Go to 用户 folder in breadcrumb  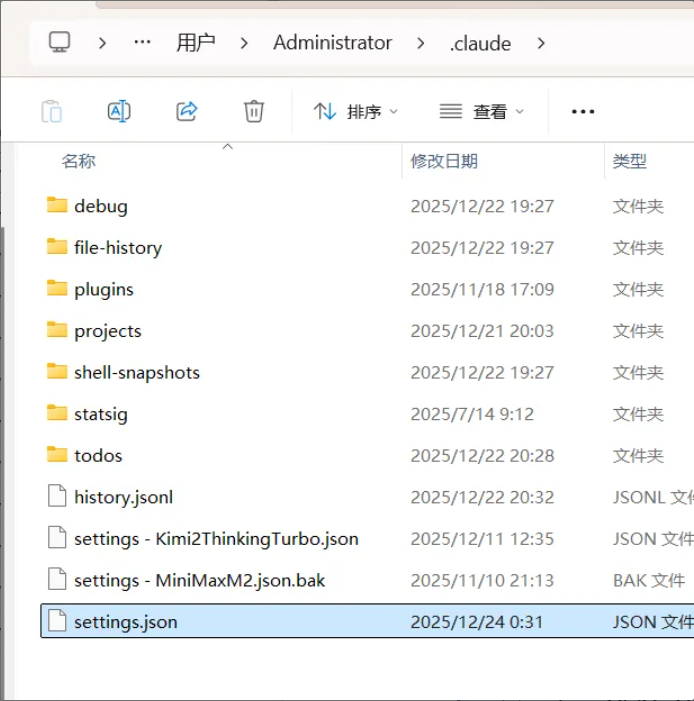[x=196, y=43]
